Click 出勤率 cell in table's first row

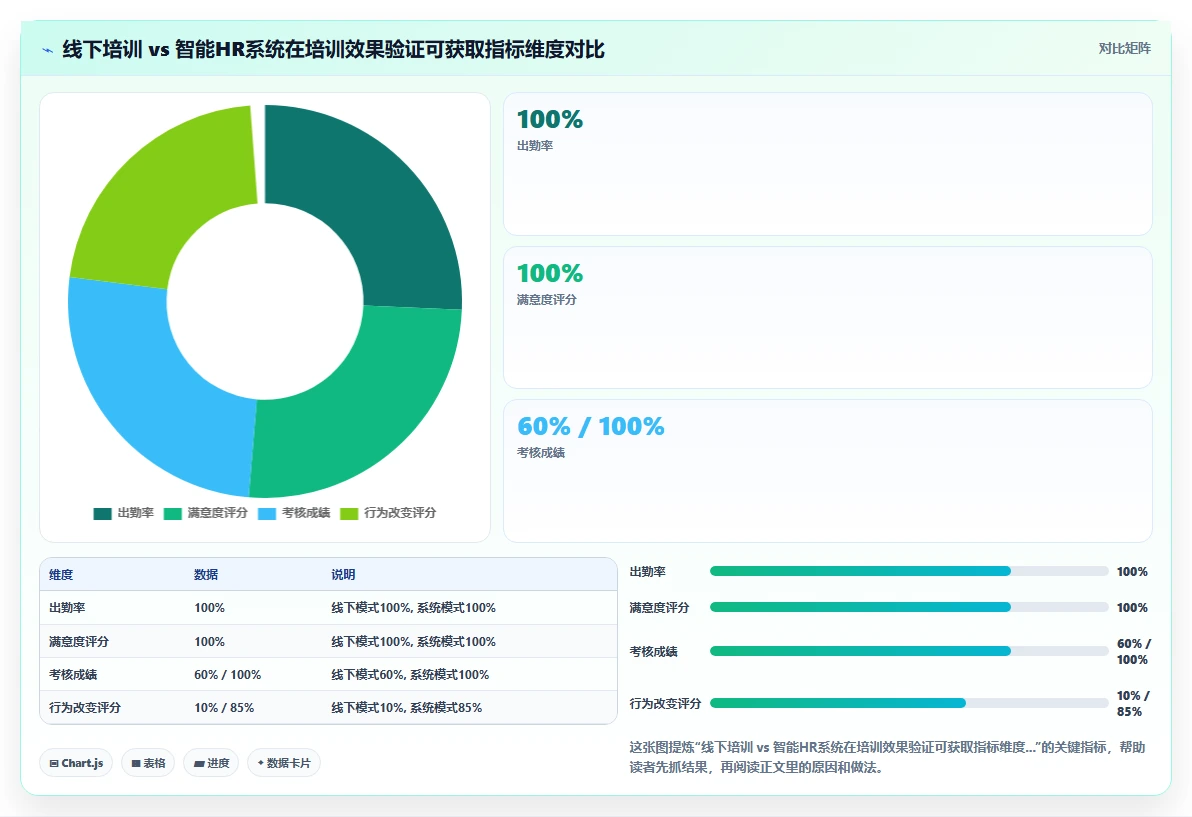click(x=67, y=608)
